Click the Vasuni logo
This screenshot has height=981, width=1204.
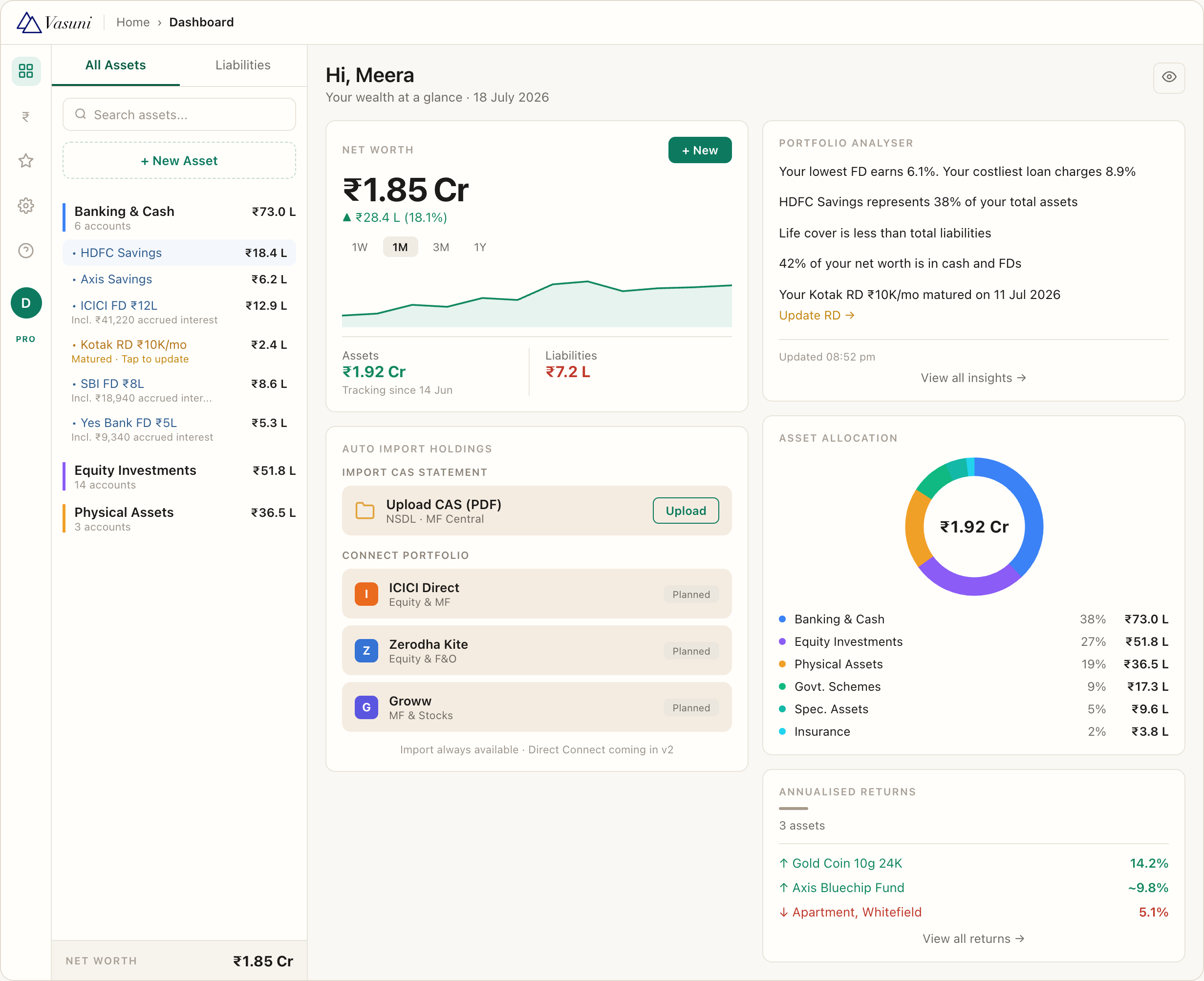pyautogui.click(x=54, y=22)
